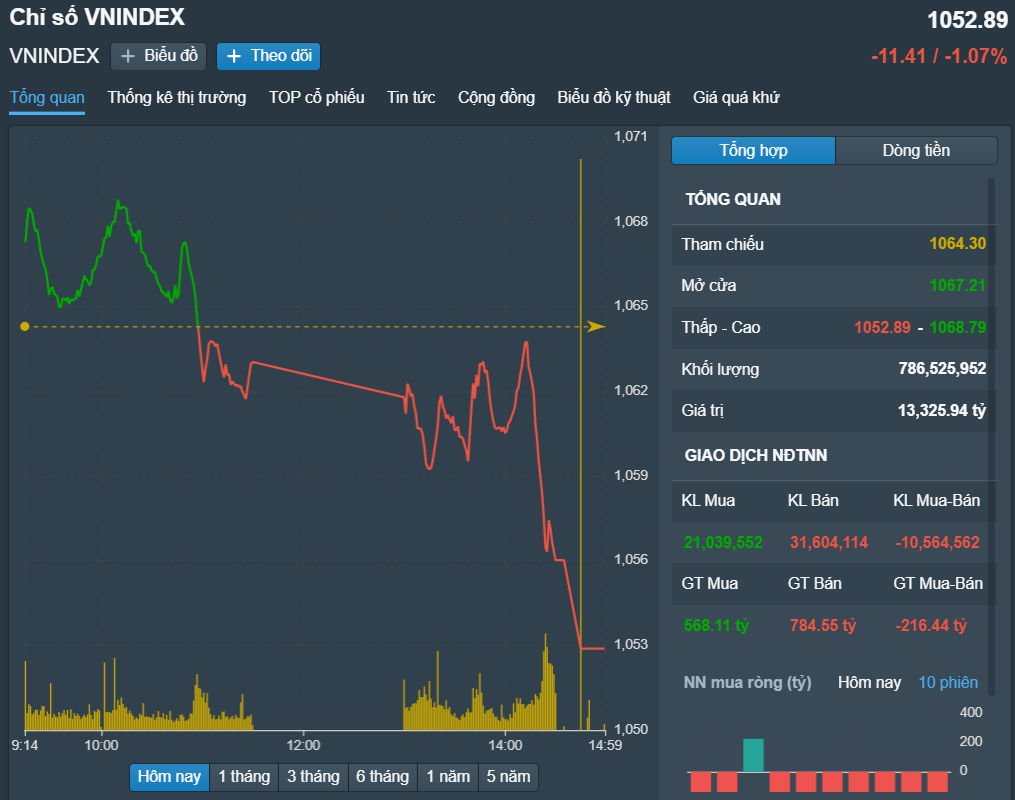
Task: Open Biểu đồ kỹ thuật tab
Action: 614,98
